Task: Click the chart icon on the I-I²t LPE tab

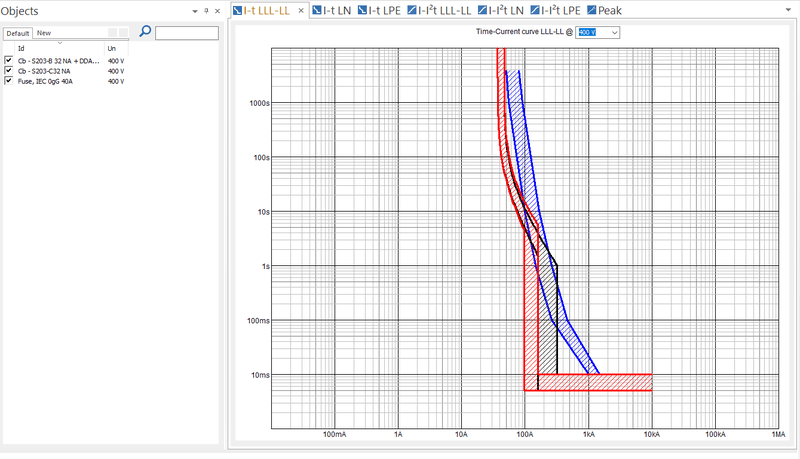Action: [535, 10]
